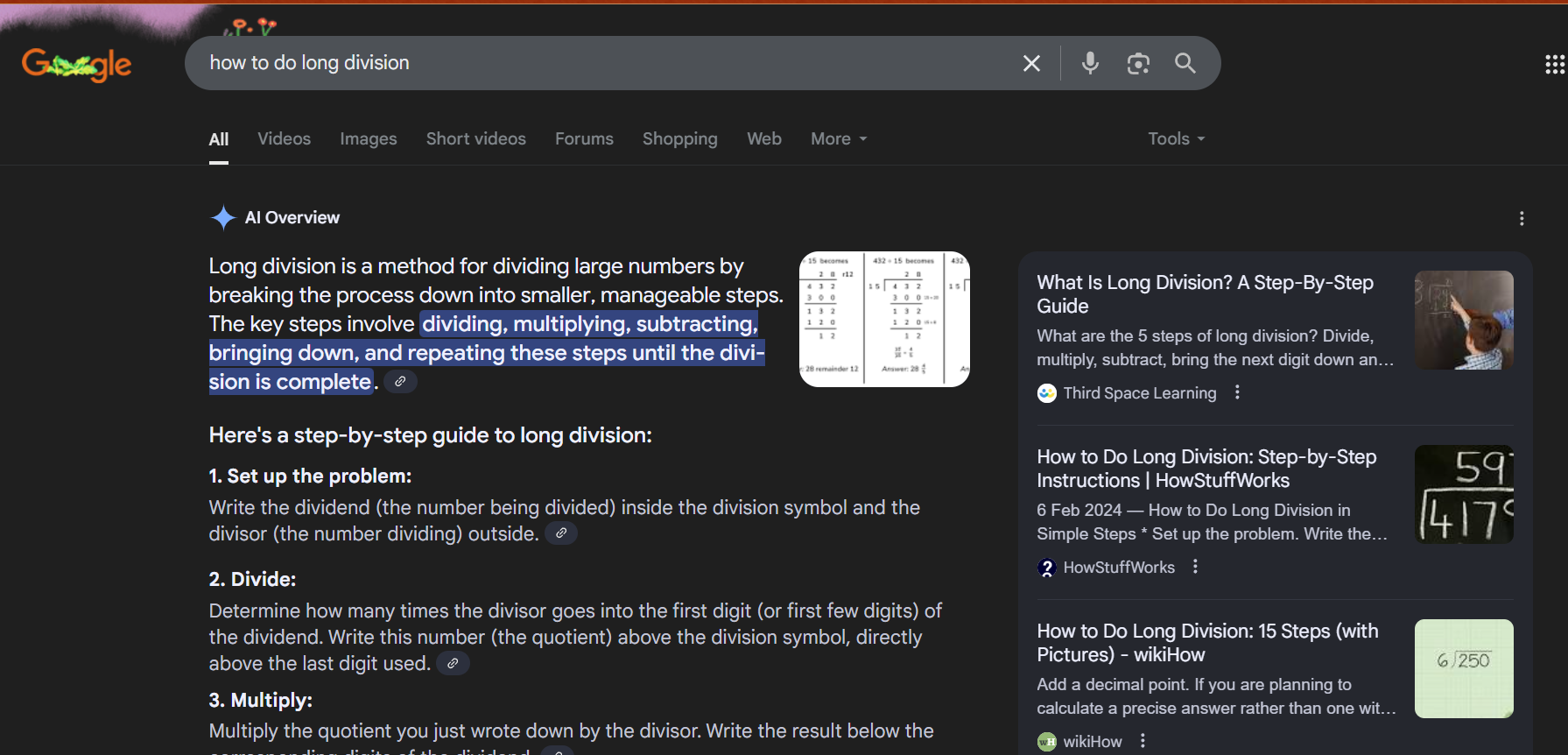The image size is (1568, 755).
Task: Click the HowStuffWorks chalkboard numbers thumbnail
Action: click(1464, 494)
